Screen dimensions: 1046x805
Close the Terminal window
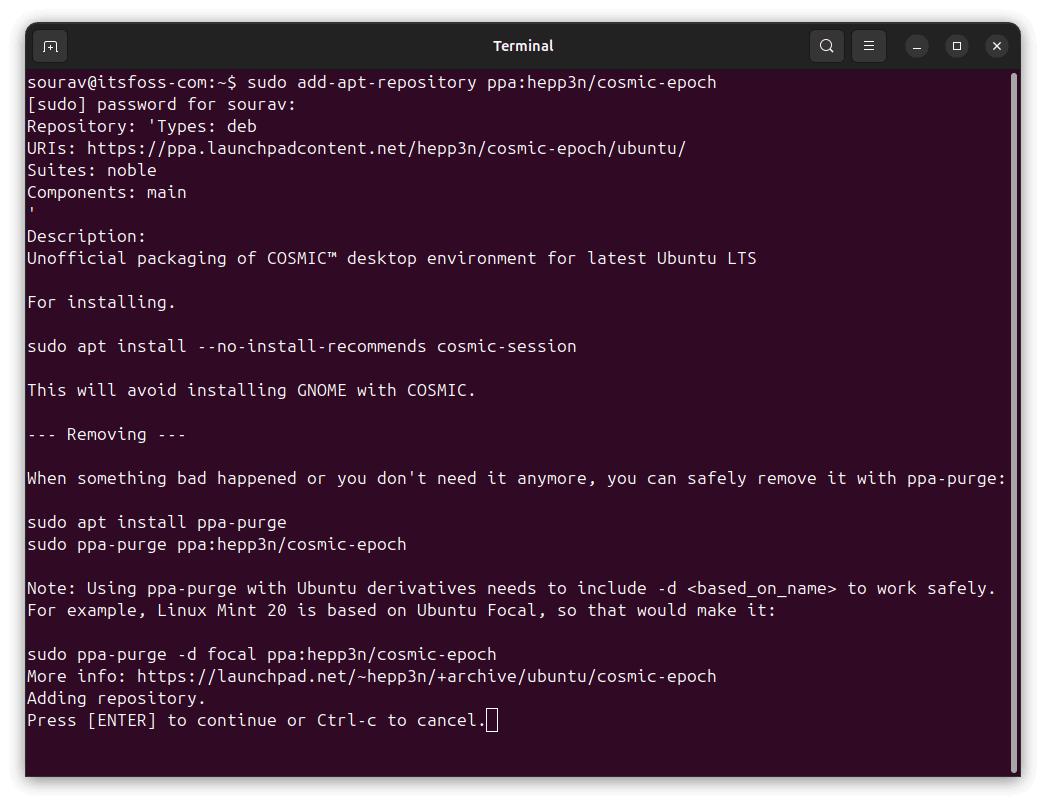pyautogui.click(x=996, y=46)
